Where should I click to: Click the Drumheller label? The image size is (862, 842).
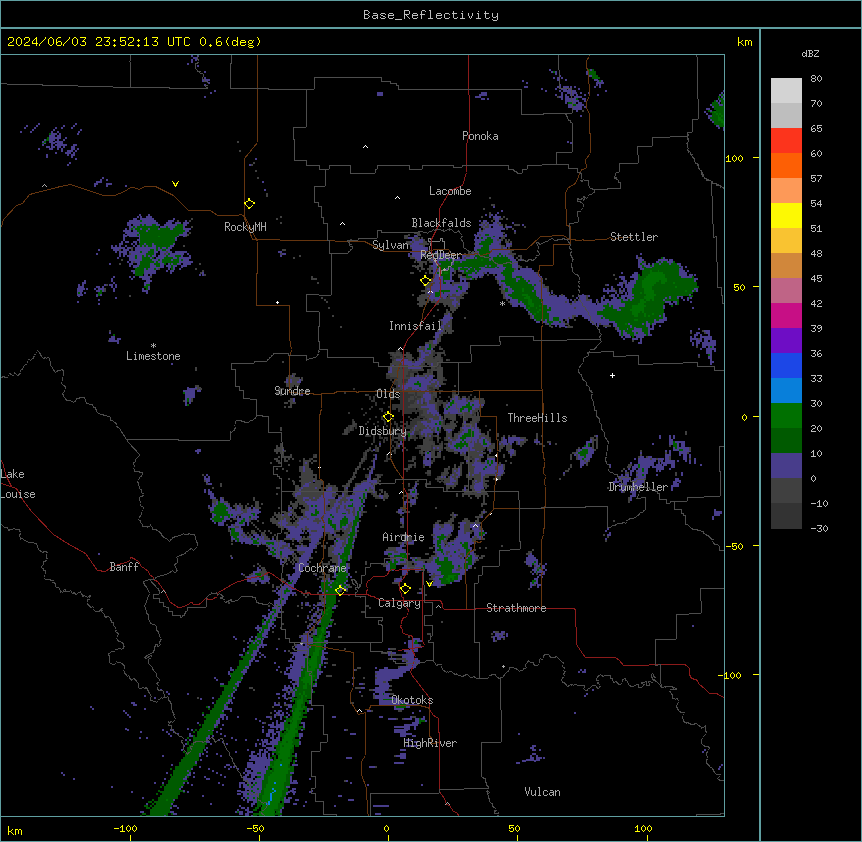[638, 487]
